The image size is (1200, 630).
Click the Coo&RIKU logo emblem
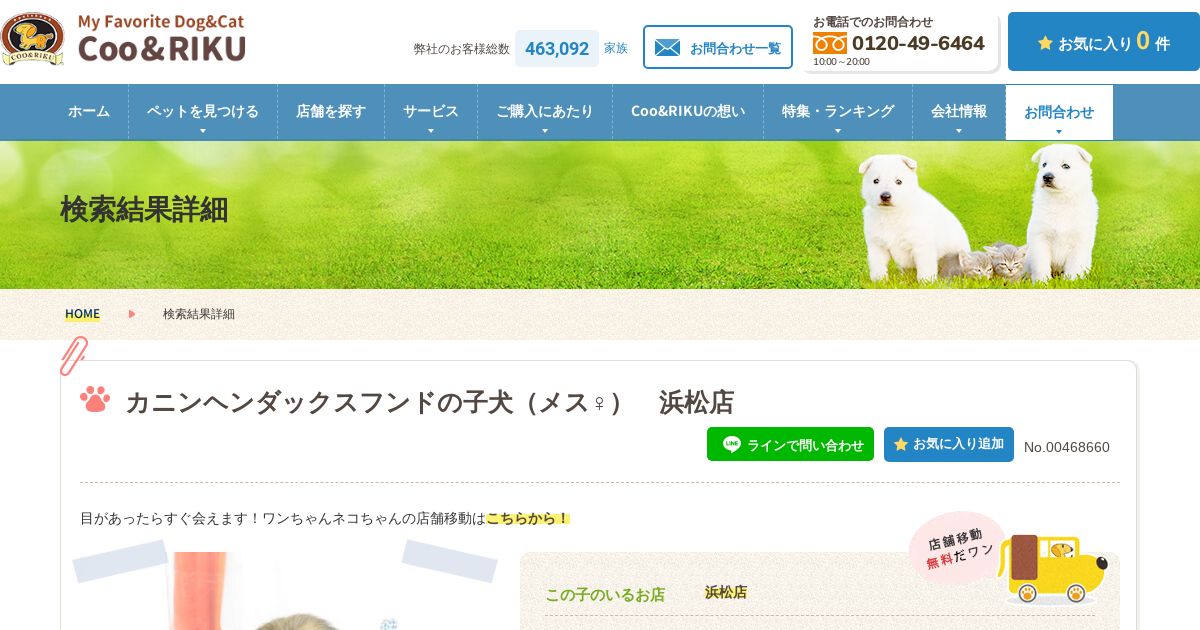coord(32,39)
